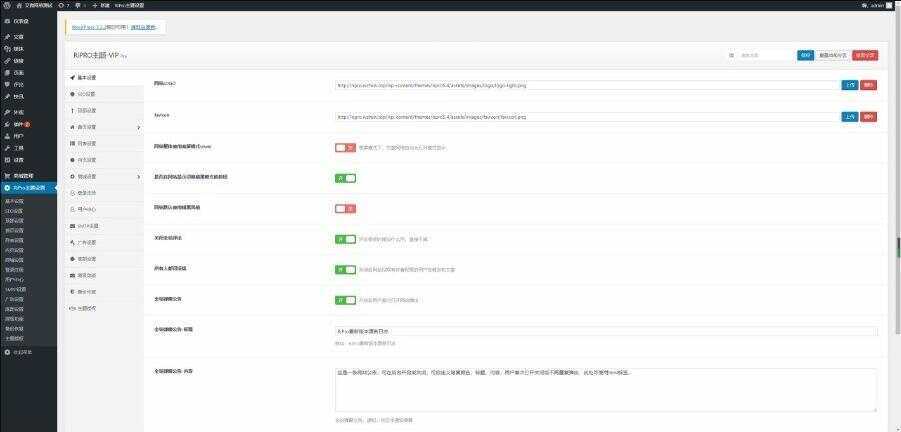Toggle the first red off switch below favicon
Image resolution: width=901 pixels, height=432 pixels.
click(x=345, y=147)
